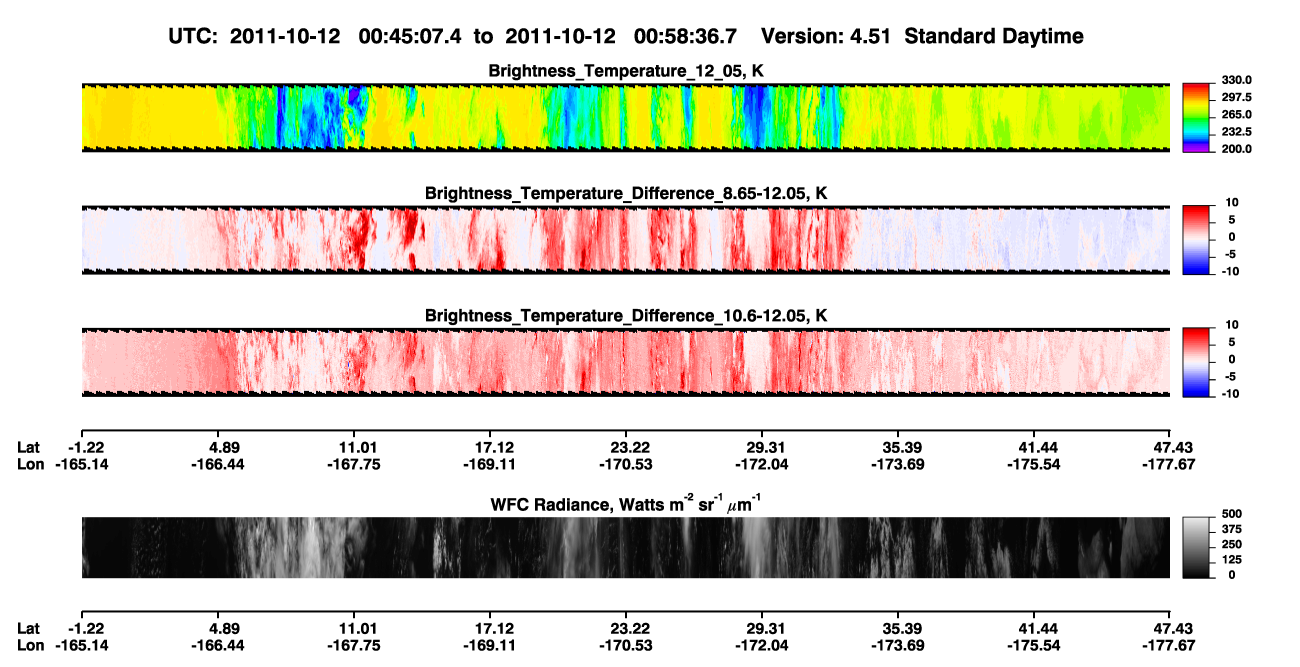Click the Brightness_Temperature_Difference_8.65-12.05, K title
The width and height of the screenshot is (1300, 667).
click(626, 193)
